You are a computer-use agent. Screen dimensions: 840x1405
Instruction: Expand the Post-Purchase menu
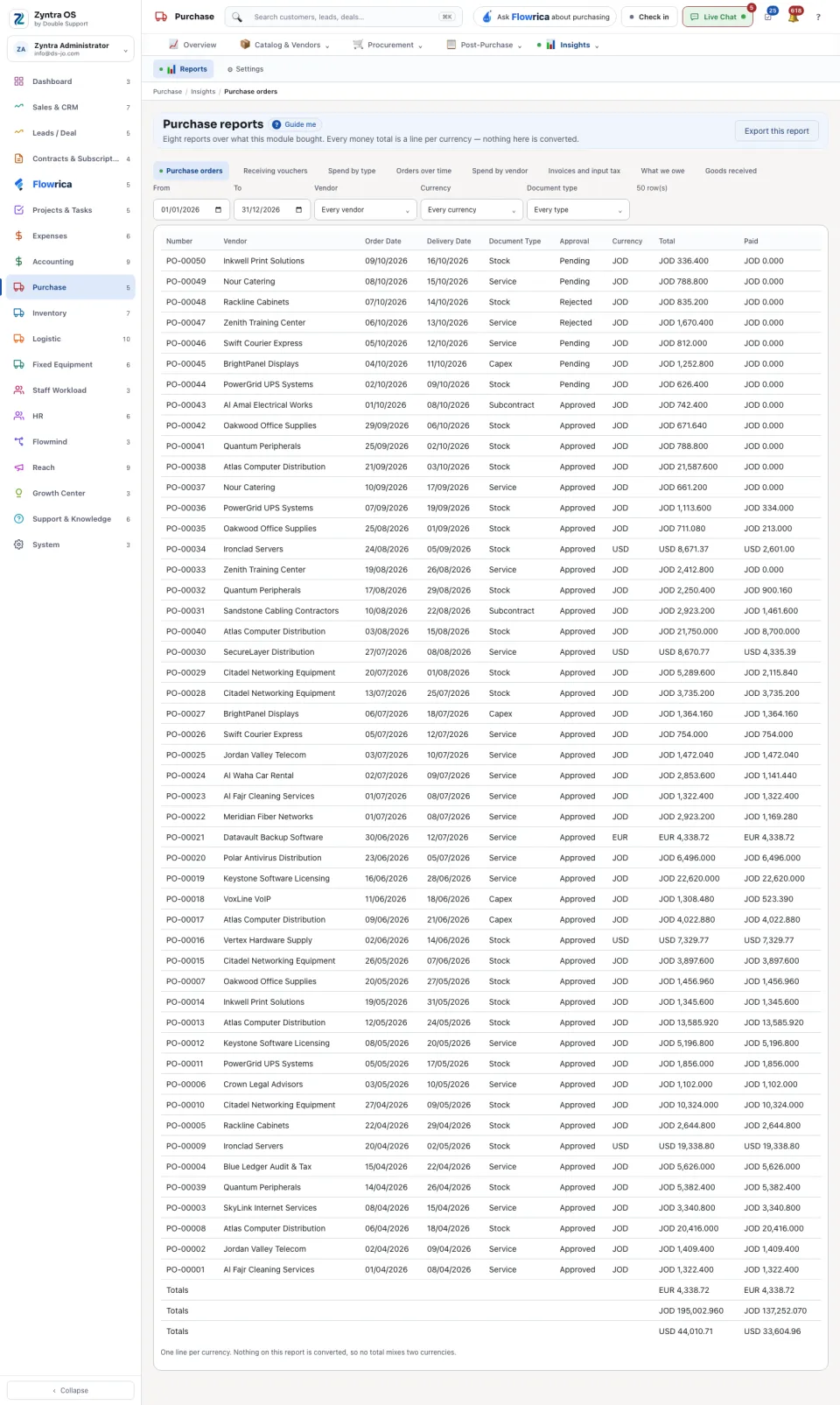pyautogui.click(x=484, y=45)
